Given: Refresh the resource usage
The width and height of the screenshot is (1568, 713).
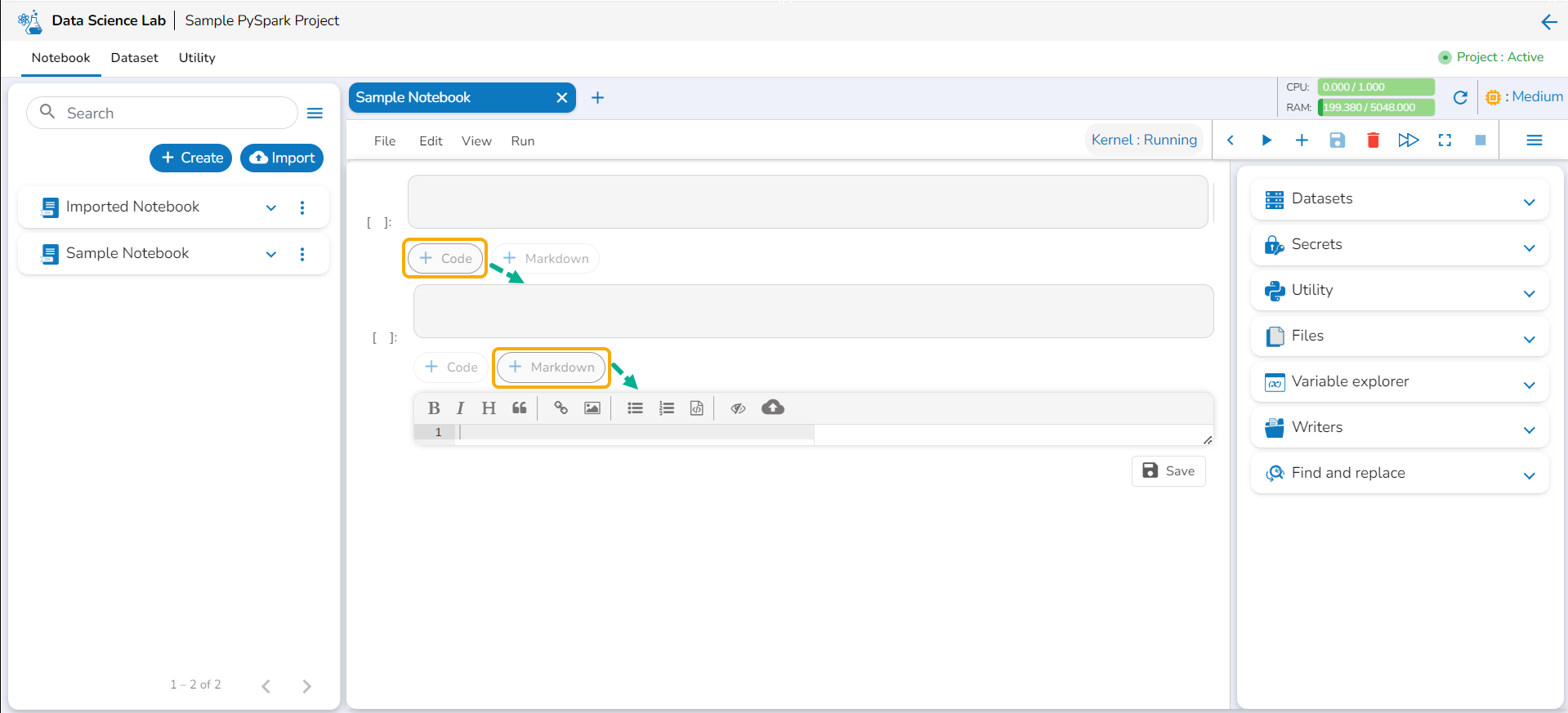Looking at the screenshot, I should pyautogui.click(x=1460, y=98).
